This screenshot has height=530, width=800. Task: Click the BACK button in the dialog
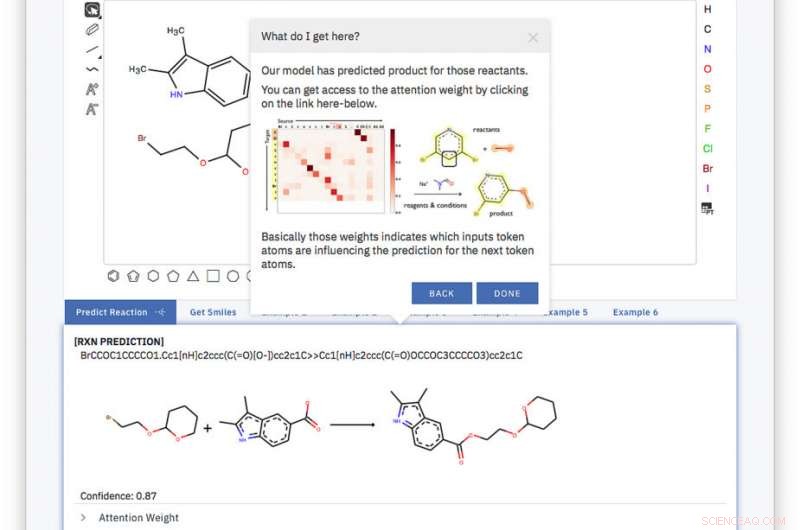tap(441, 293)
